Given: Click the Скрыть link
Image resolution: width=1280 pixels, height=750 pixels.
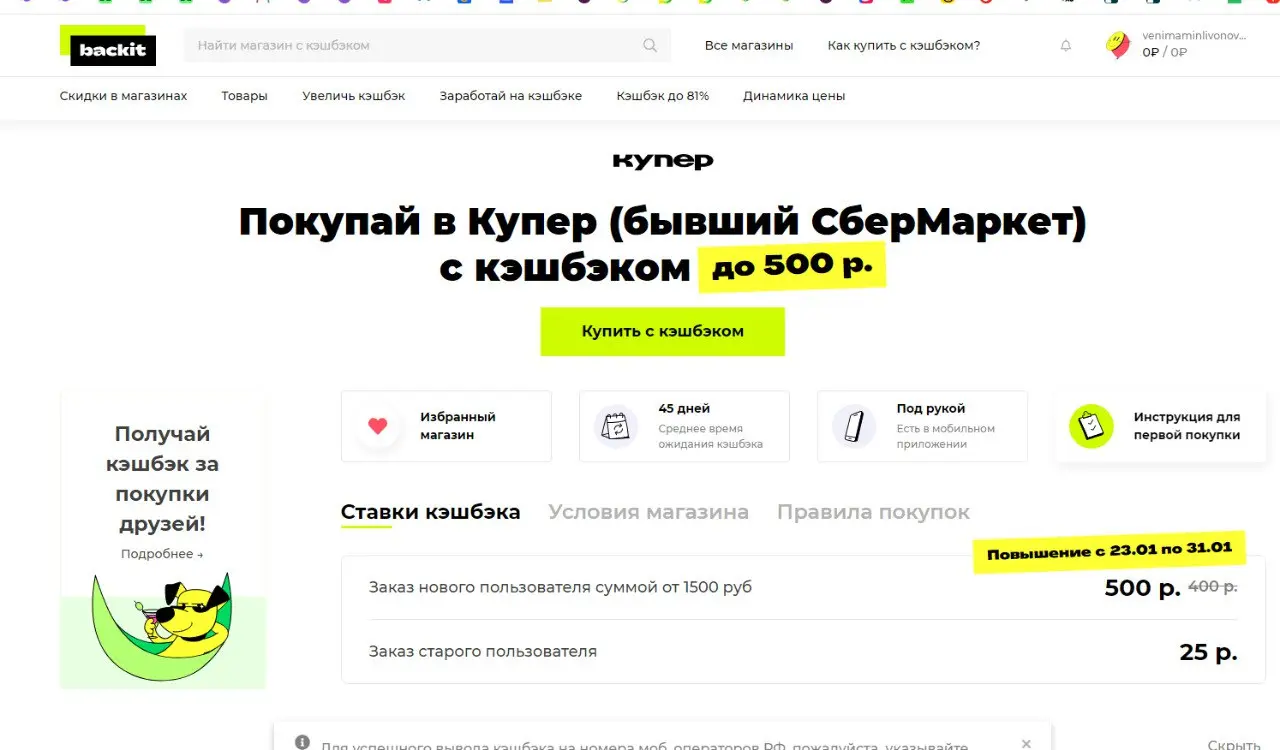Looking at the screenshot, I should [1233, 744].
